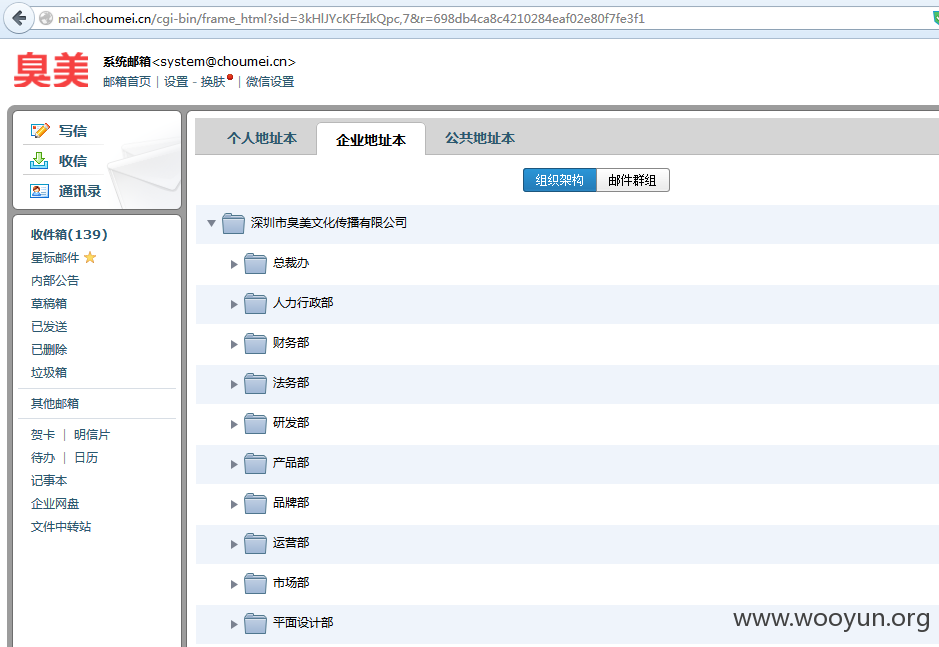Click system@choumei.cn account address
Image resolution: width=939 pixels, height=647 pixels.
point(223,62)
